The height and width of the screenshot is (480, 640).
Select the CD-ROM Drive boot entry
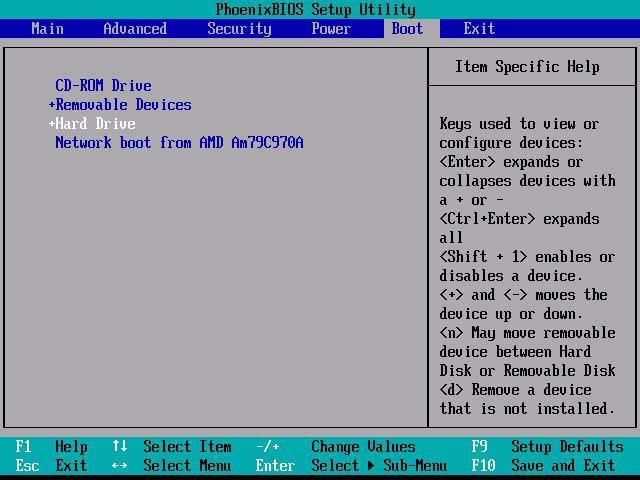103,85
